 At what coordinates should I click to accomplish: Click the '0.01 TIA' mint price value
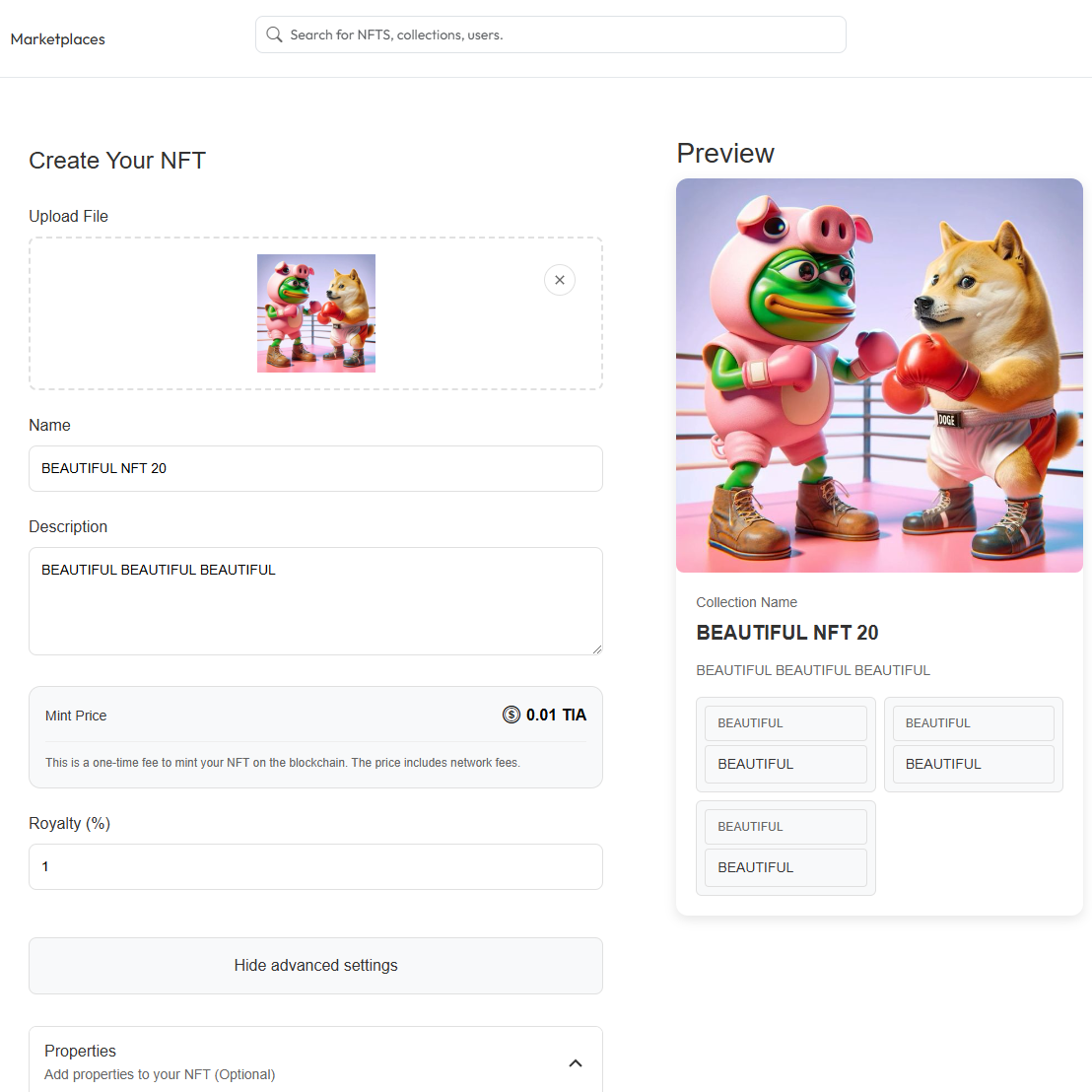pyautogui.click(x=556, y=715)
